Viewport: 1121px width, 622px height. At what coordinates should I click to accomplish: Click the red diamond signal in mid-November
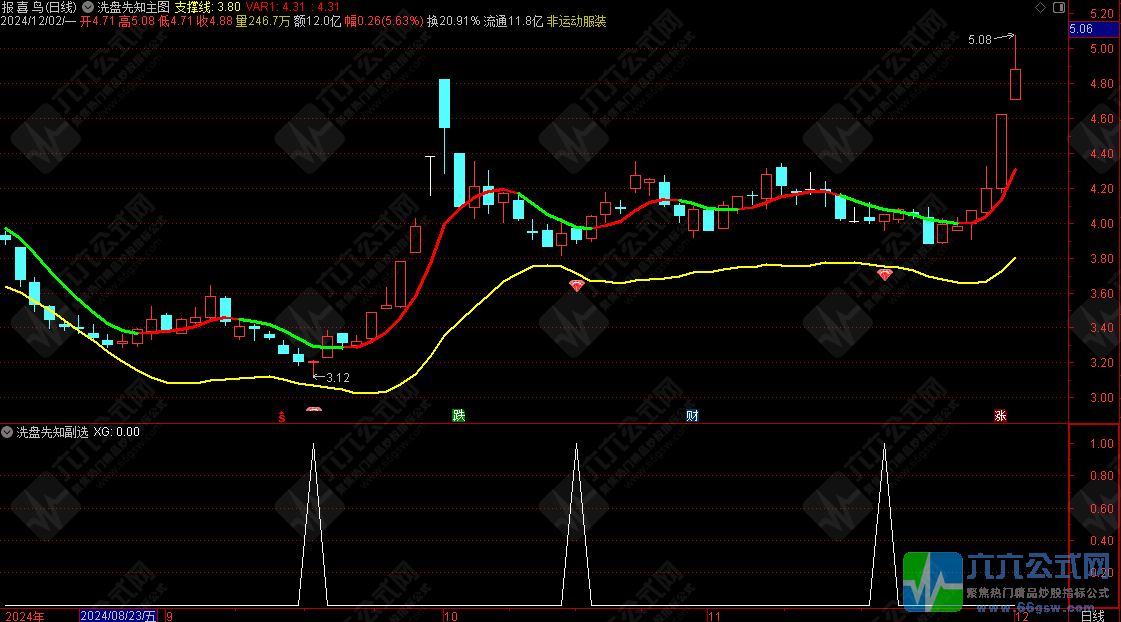pyautogui.click(x=884, y=273)
